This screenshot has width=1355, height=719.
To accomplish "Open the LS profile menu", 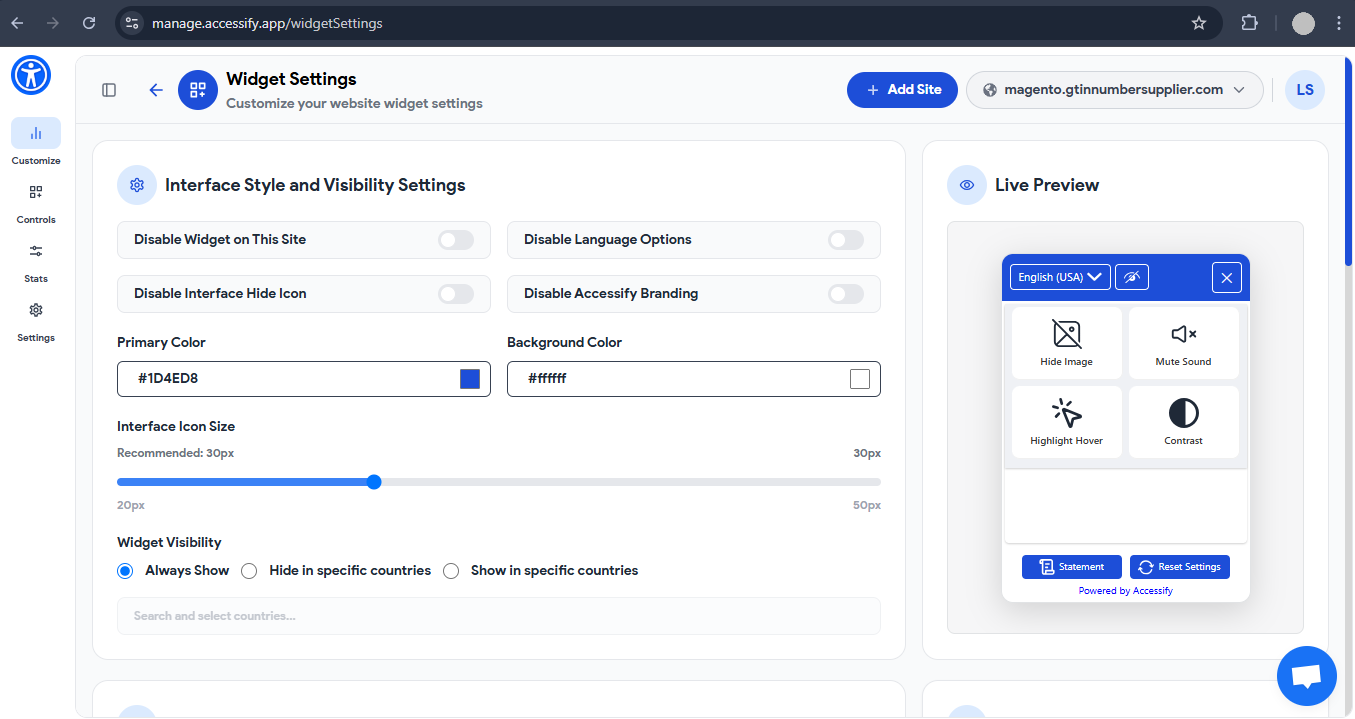I will coord(1305,89).
